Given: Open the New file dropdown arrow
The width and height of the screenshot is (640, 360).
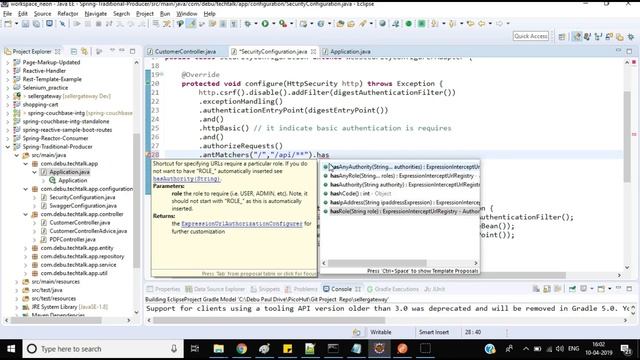Looking at the screenshot, I should [x=16, y=24].
